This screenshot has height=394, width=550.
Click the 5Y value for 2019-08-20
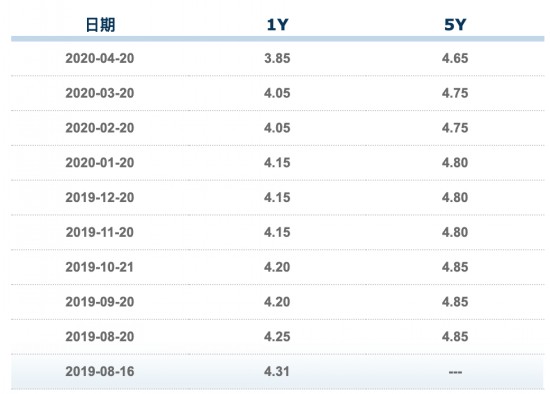(x=455, y=336)
